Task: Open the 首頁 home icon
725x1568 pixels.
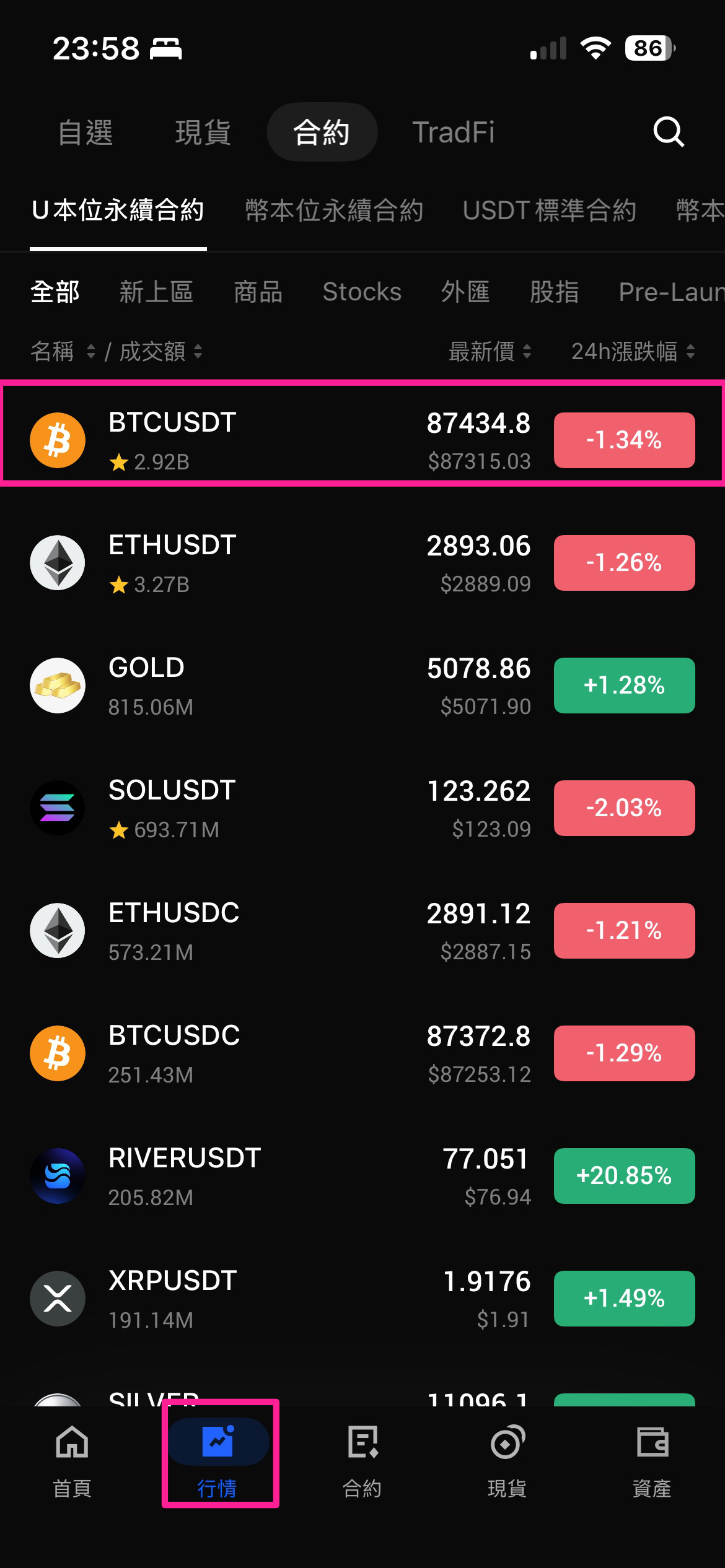Action: 72,1443
